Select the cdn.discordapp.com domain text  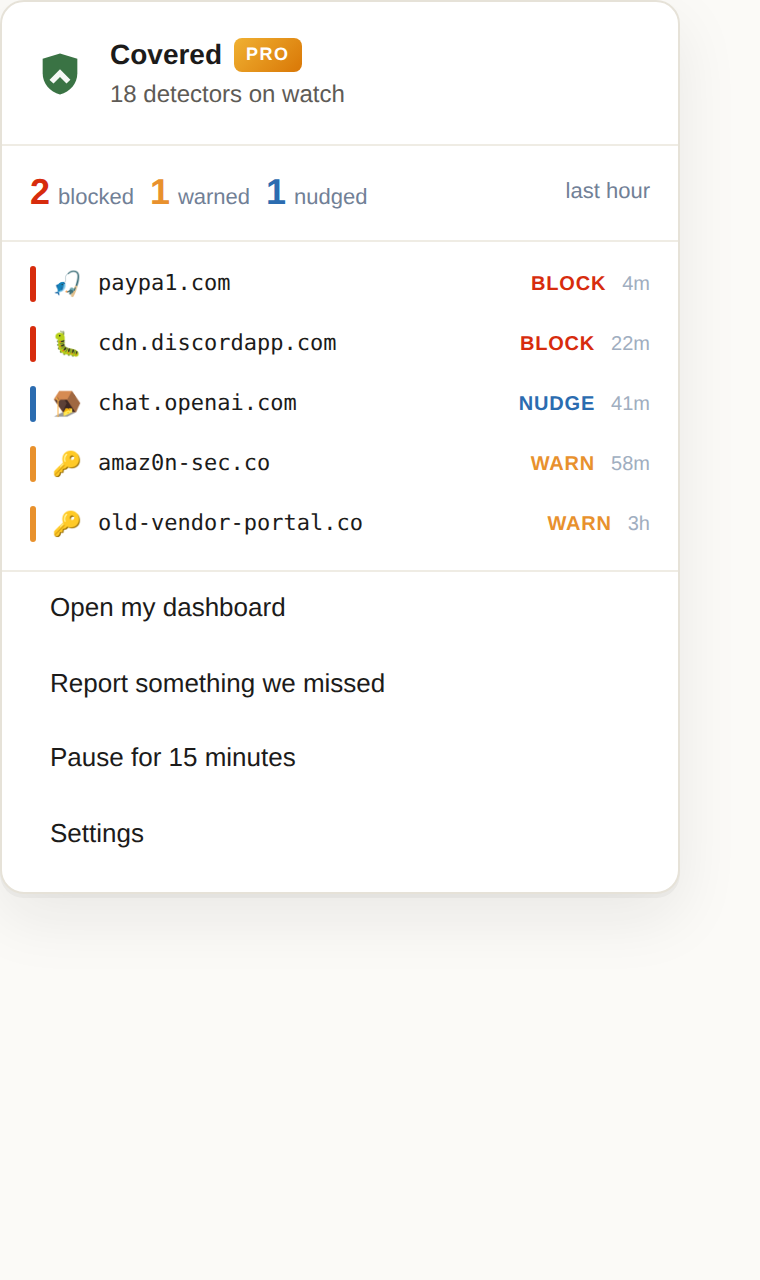coord(217,343)
